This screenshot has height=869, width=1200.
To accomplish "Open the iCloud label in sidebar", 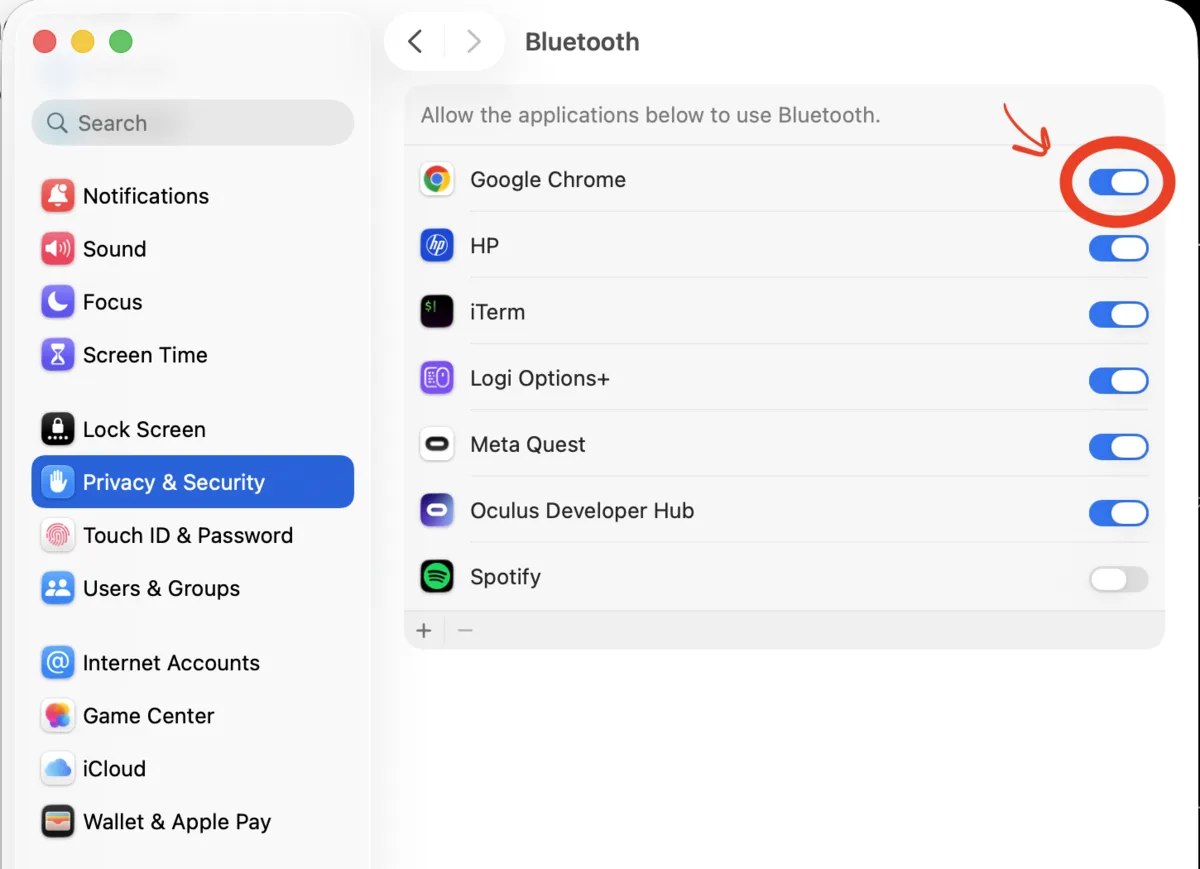I will (x=114, y=768).
